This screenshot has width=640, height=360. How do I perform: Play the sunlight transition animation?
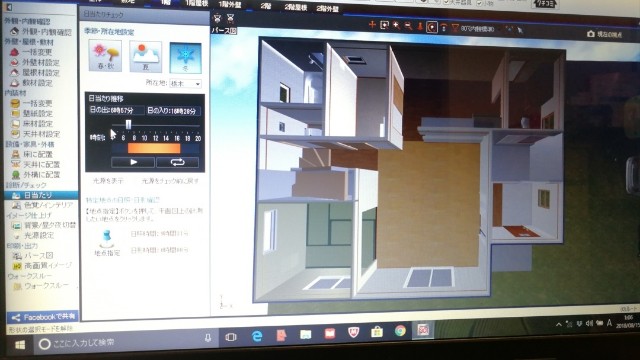click(133, 162)
